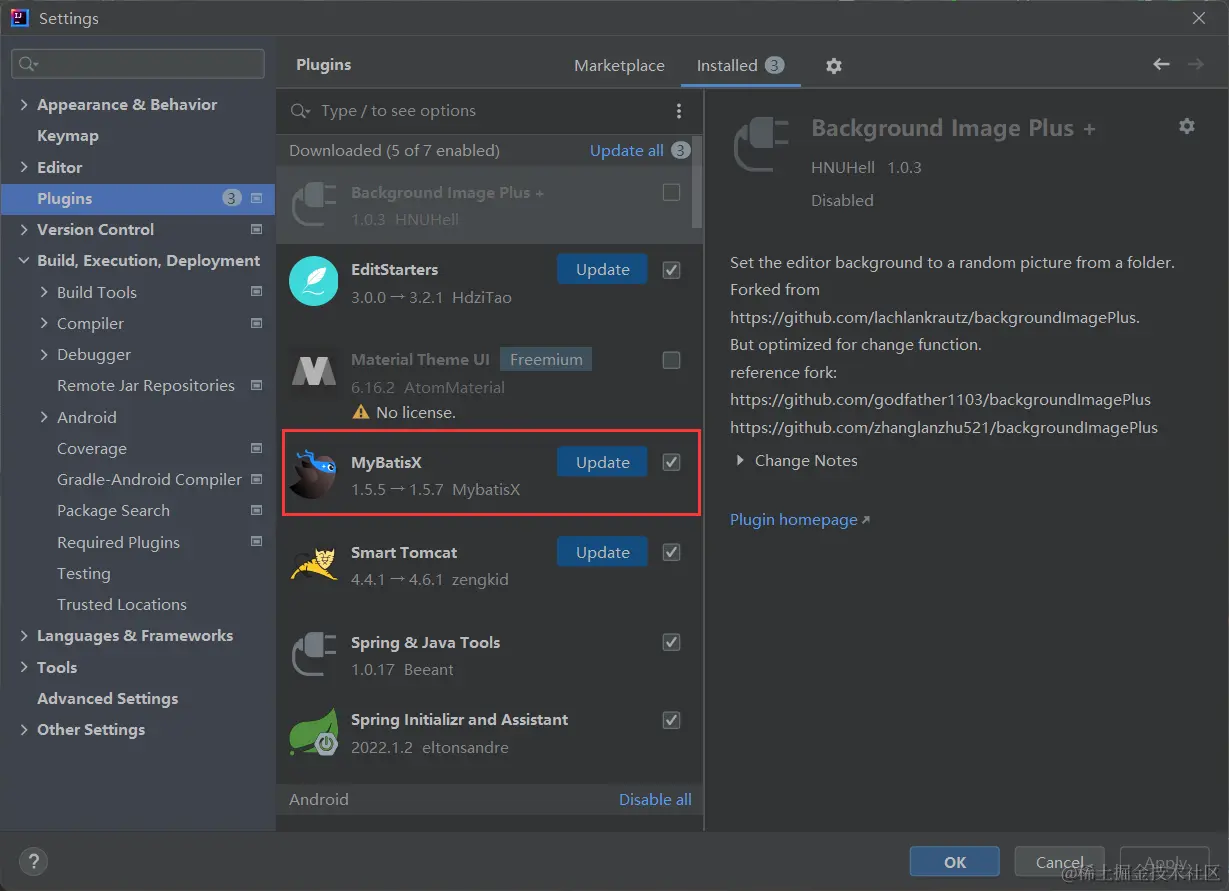Collapse Build, Execution, Deployment node
This screenshot has height=891, width=1229.
click(x=24, y=261)
